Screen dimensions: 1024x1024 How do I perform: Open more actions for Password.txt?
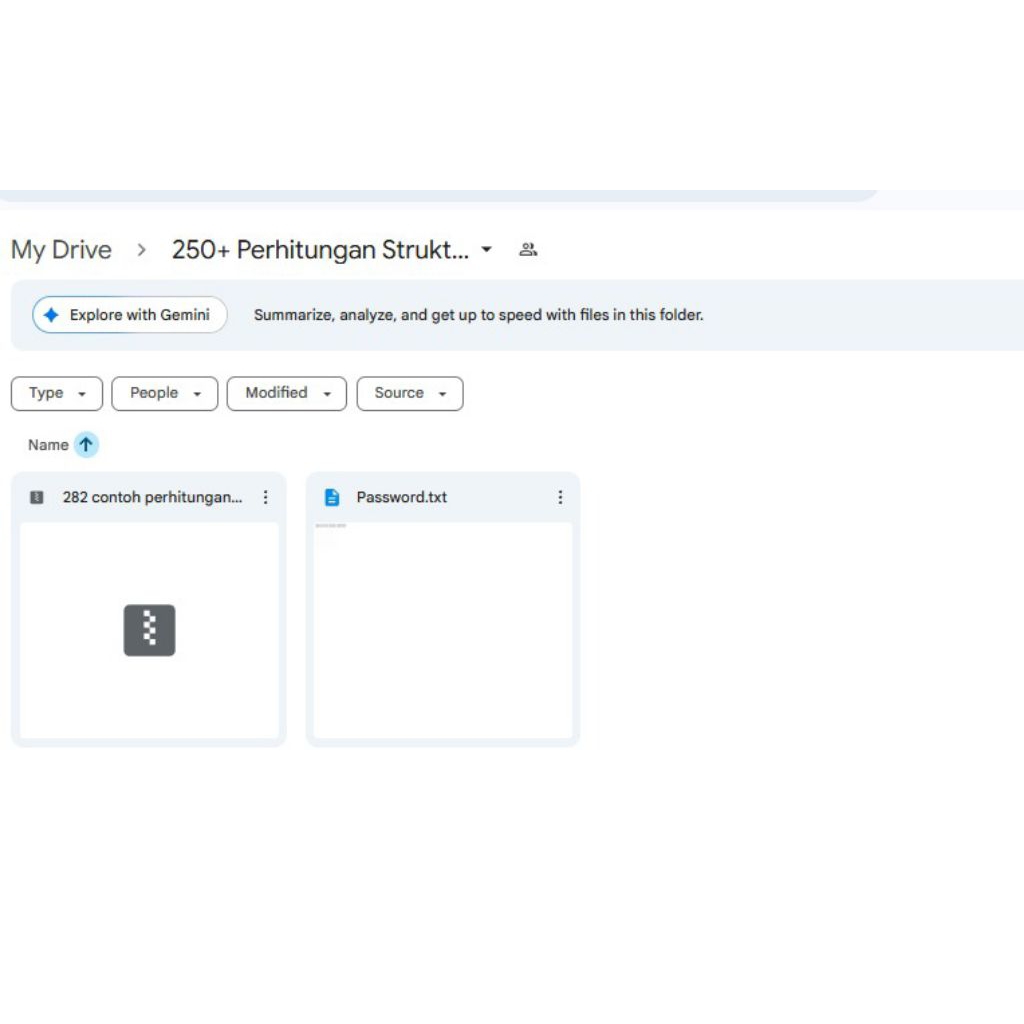(x=560, y=498)
